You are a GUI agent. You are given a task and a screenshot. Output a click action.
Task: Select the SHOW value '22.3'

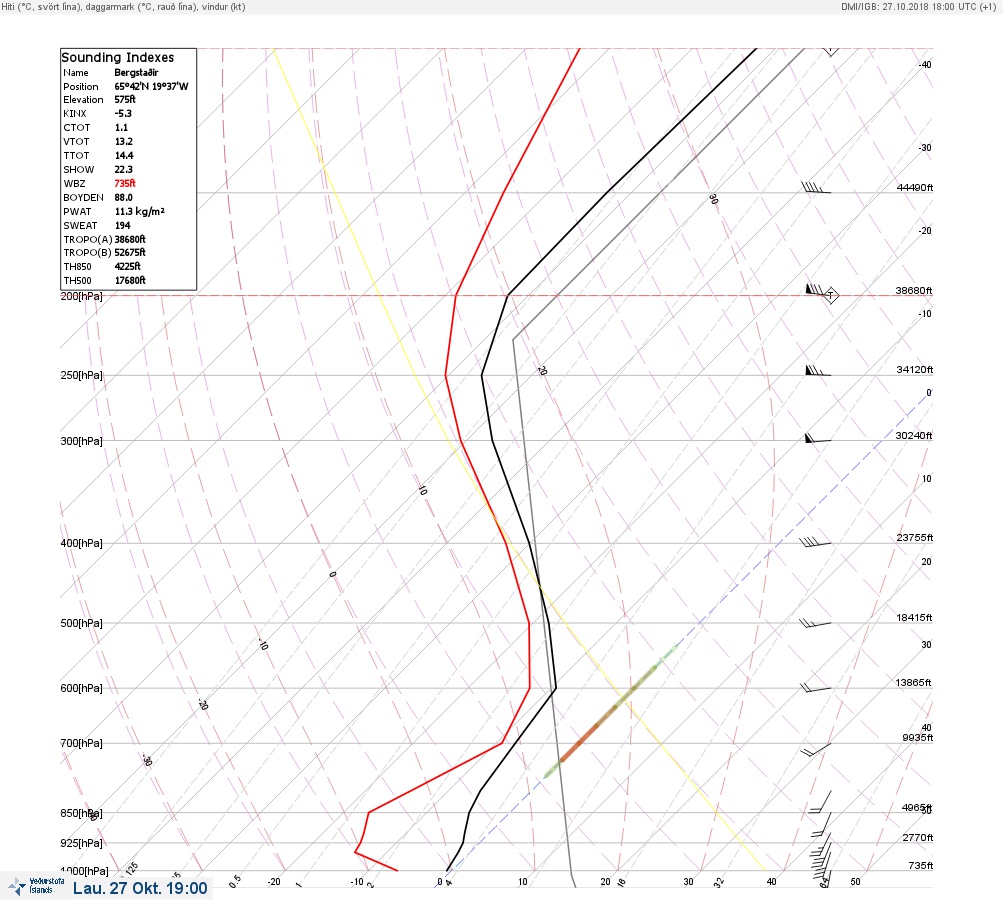123,170
